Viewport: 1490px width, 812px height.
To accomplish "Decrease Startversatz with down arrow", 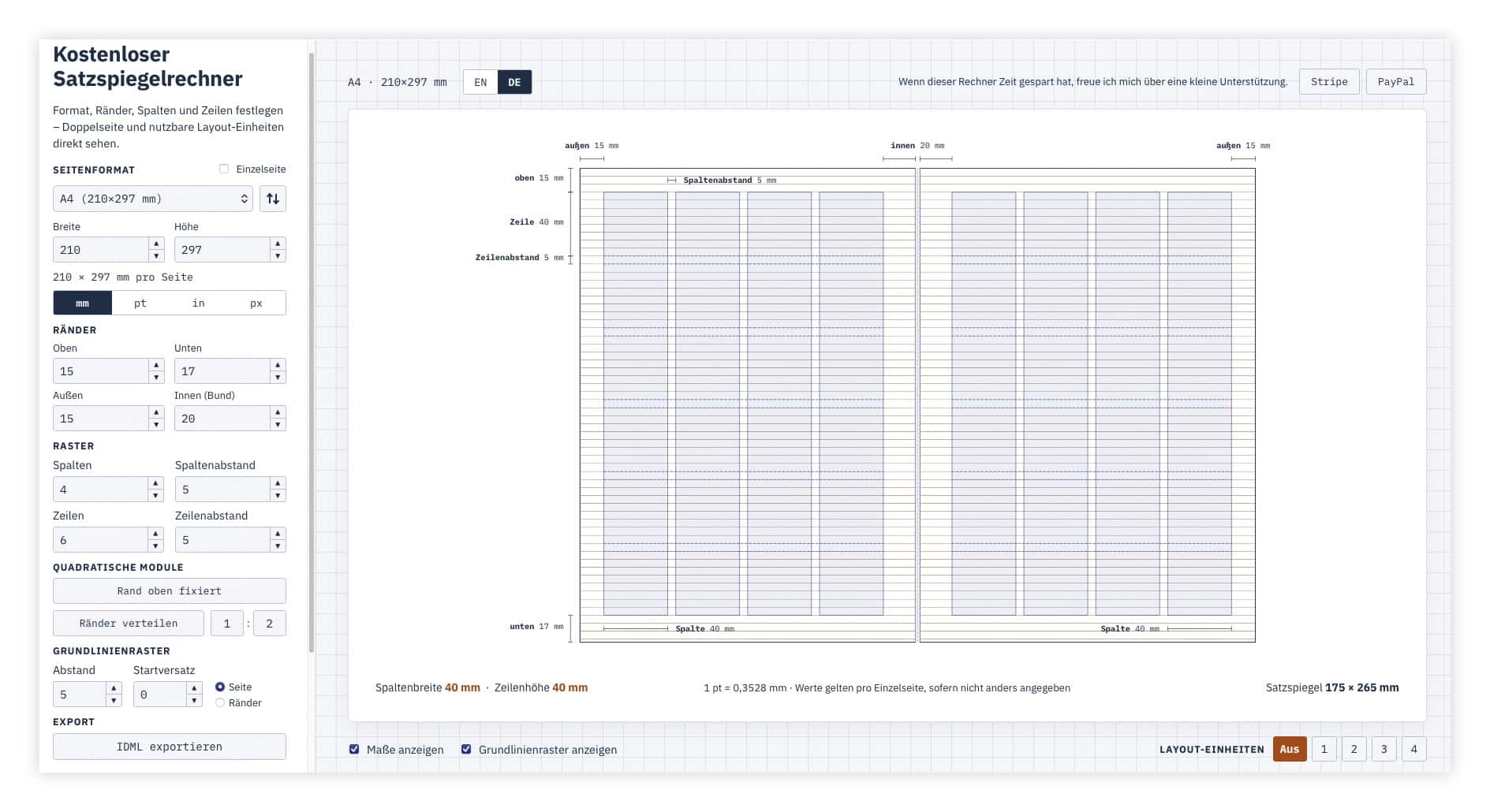I will [x=194, y=701].
